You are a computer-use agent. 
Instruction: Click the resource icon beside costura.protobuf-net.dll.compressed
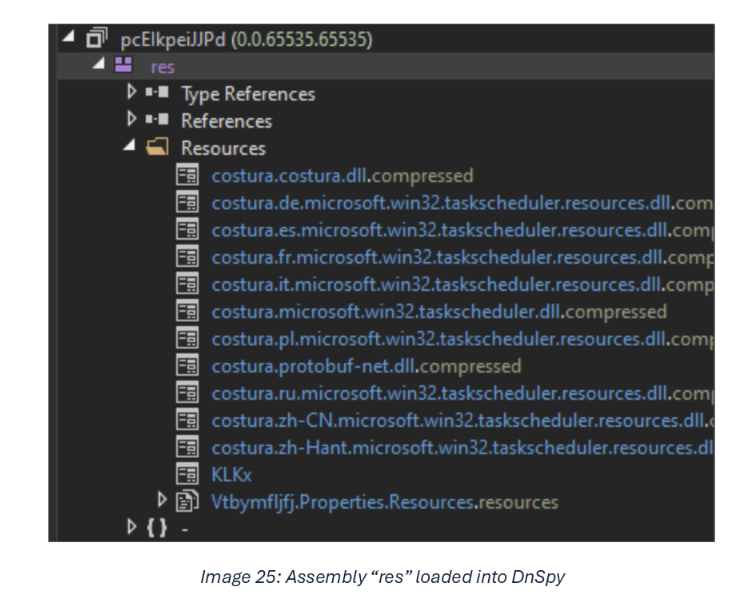[187, 365]
